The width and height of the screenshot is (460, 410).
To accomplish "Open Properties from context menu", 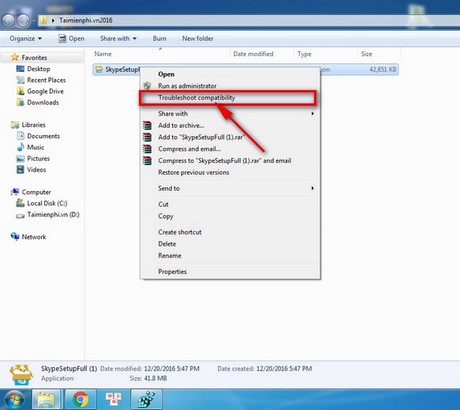I will click(172, 272).
